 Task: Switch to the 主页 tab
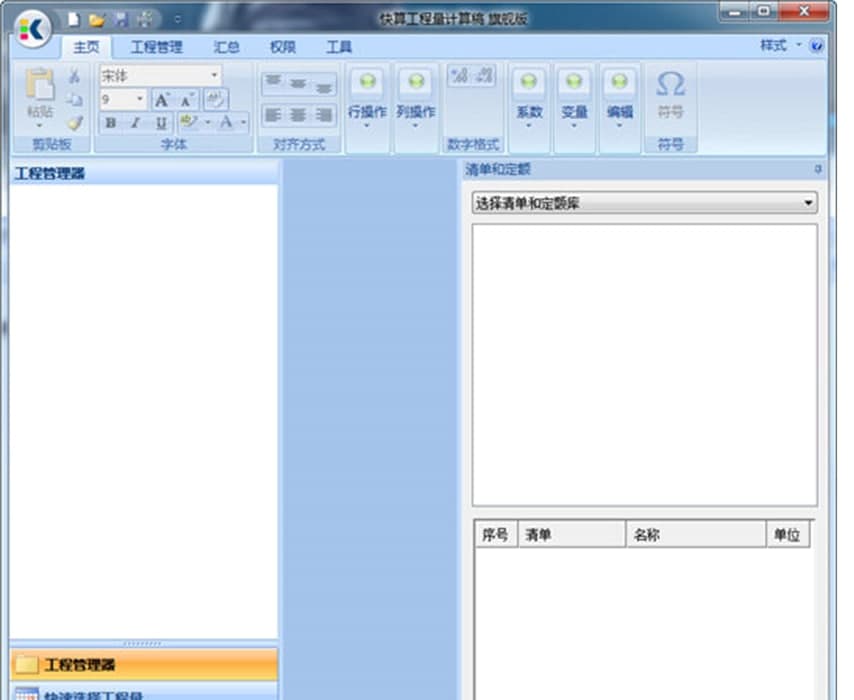point(86,47)
